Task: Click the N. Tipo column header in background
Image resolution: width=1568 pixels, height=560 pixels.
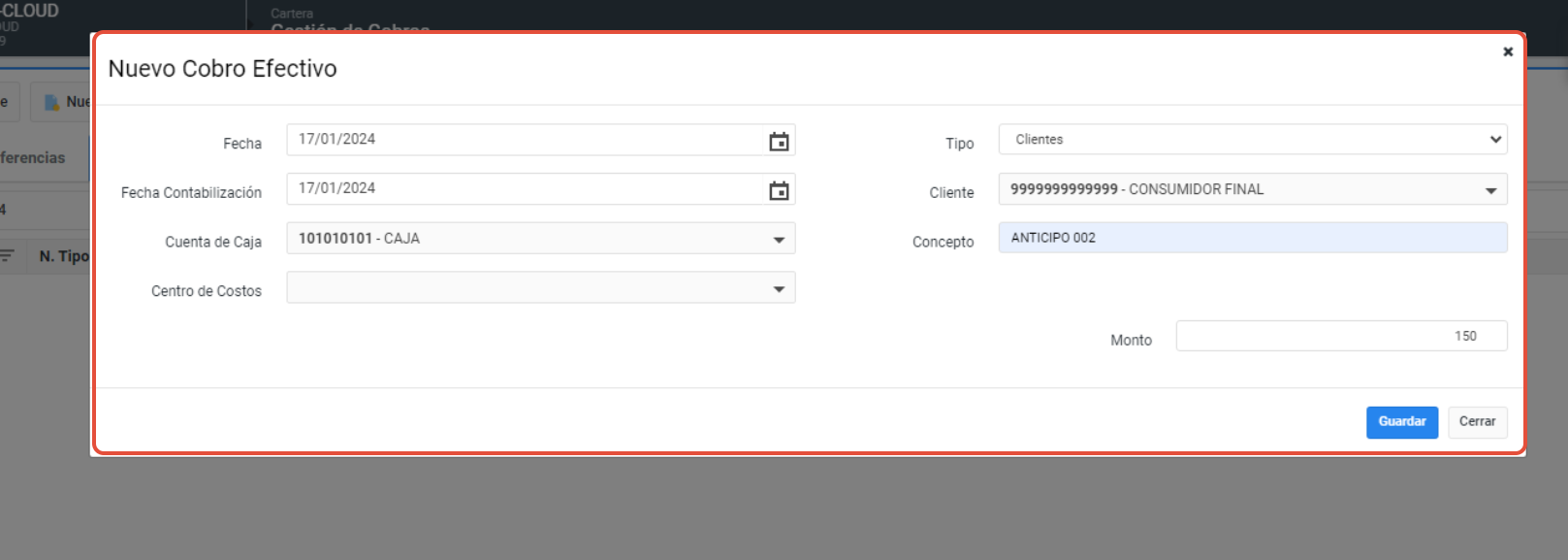Action: 64,256
